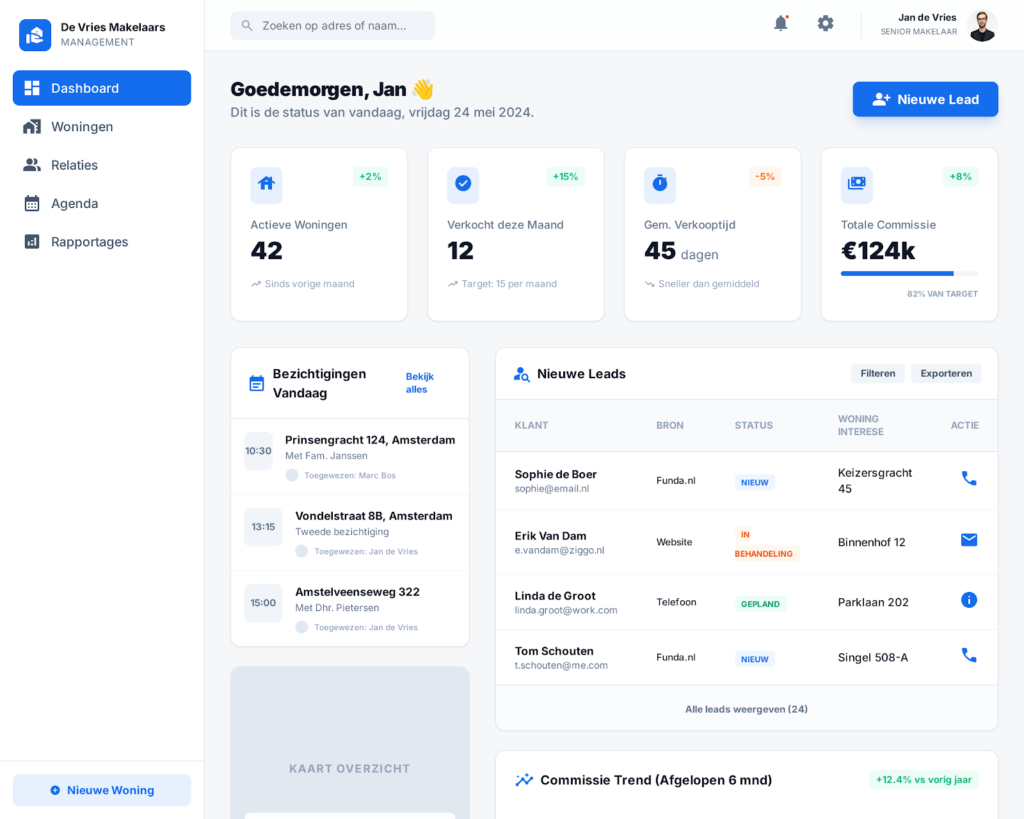The width and height of the screenshot is (1024, 819).
Task: Click the Gem. Verkooptijd stopwatch icon
Action: (660, 184)
